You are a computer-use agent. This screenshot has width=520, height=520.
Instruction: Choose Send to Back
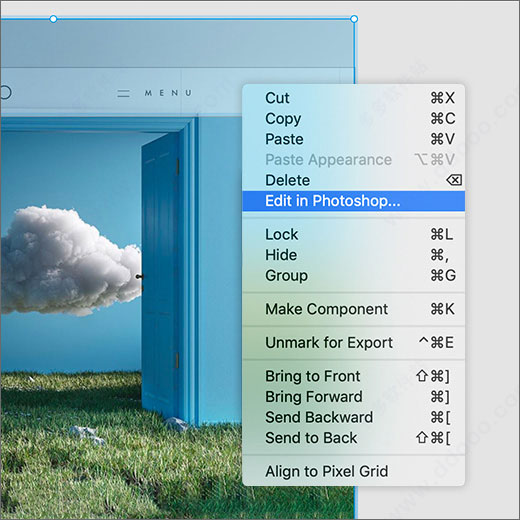tap(353, 438)
